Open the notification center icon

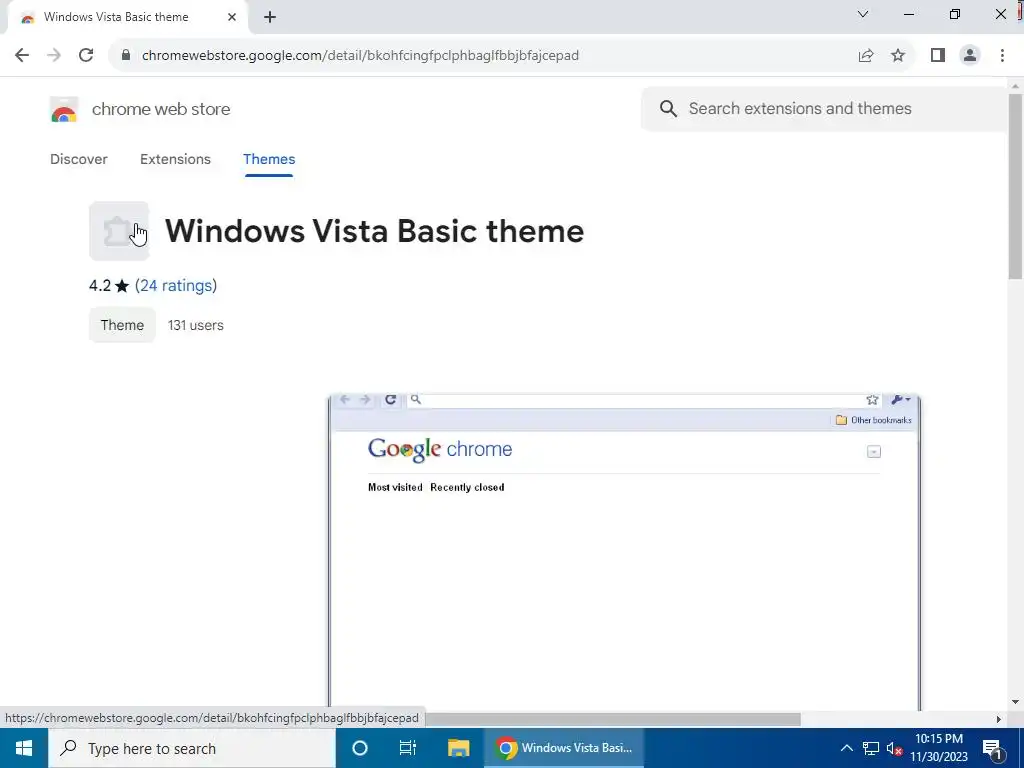[993, 750]
